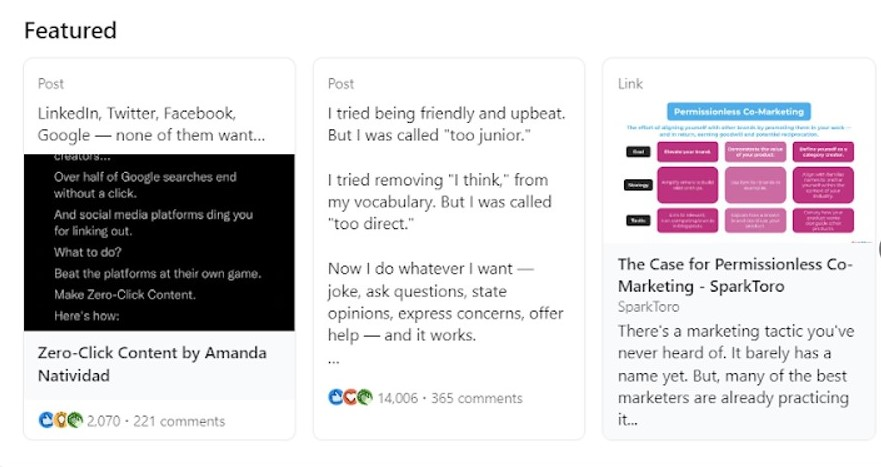This screenshot has height=467, width=881.
Task: Click the red Love reaction beside 14,006
Action: coord(350,397)
